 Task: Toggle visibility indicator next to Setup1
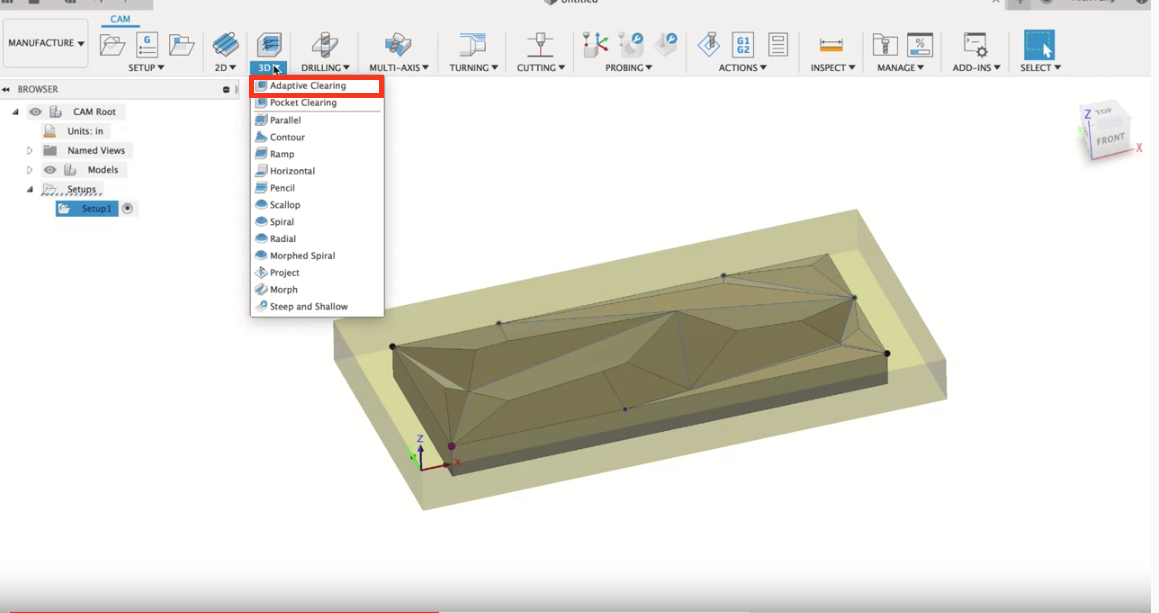click(x=128, y=208)
